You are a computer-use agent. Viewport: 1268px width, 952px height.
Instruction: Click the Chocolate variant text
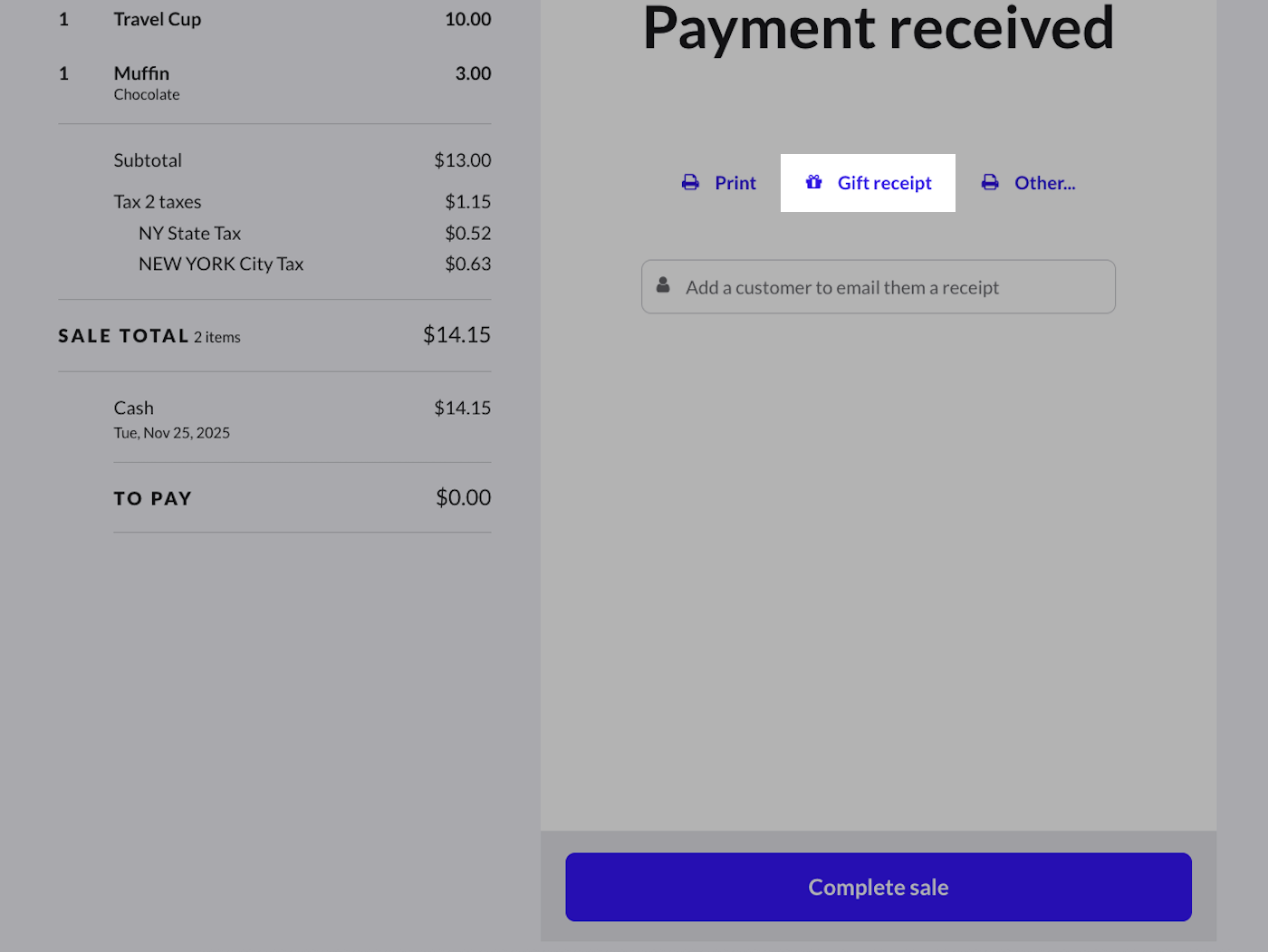[x=147, y=94]
